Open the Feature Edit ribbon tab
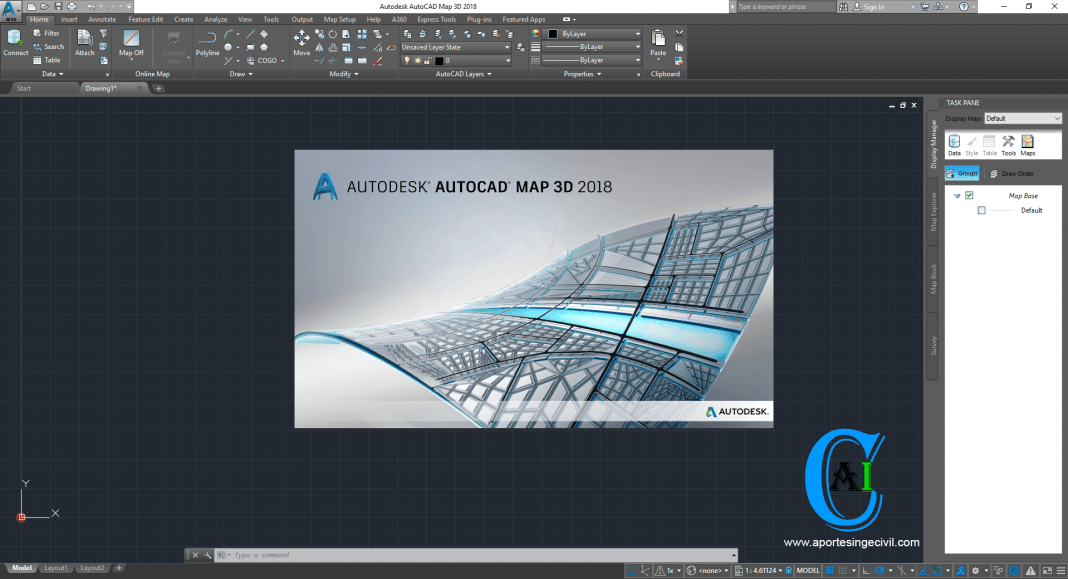The width and height of the screenshot is (1068, 579). point(144,20)
